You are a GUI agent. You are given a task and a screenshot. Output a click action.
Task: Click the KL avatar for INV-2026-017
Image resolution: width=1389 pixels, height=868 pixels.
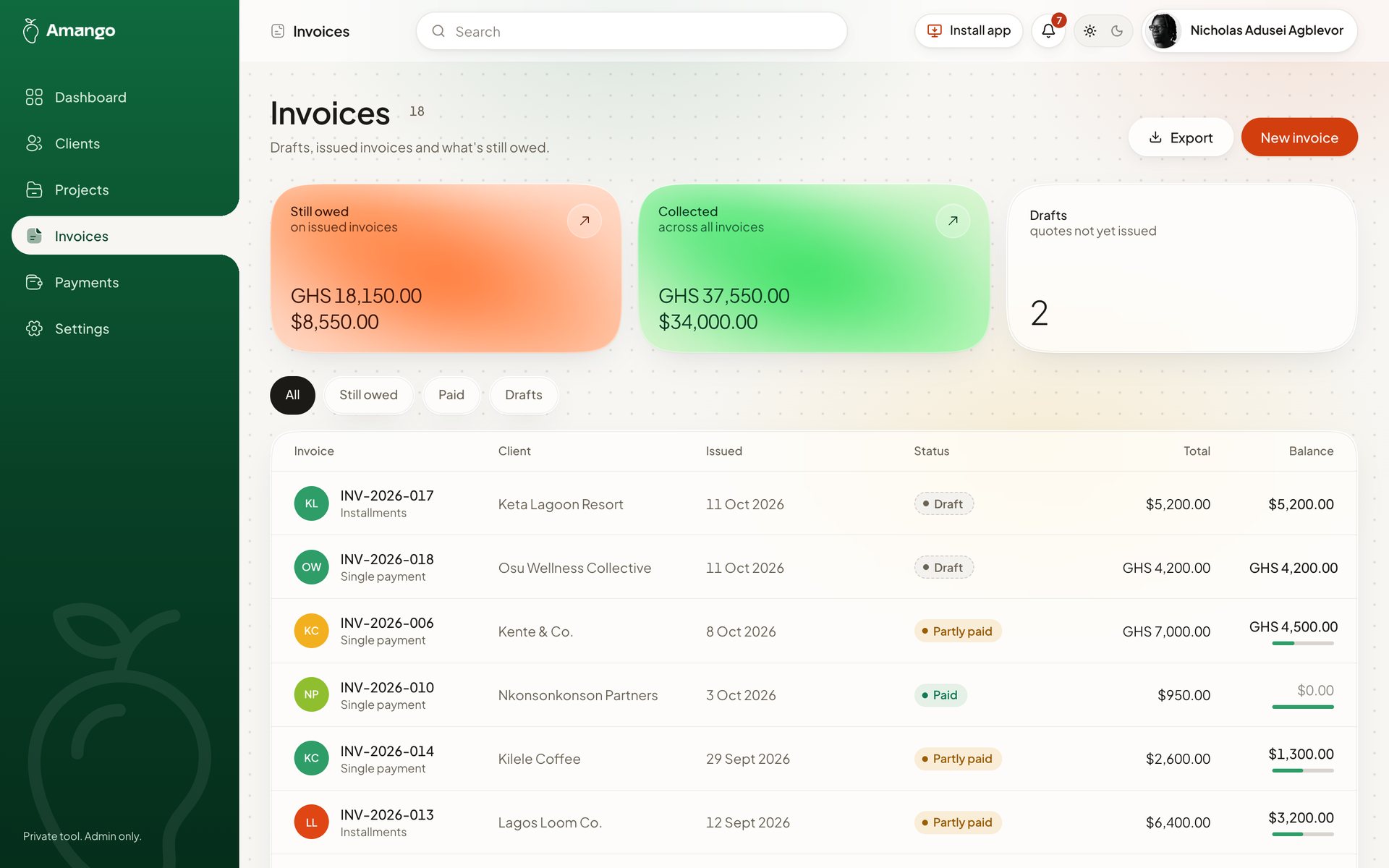click(x=311, y=503)
